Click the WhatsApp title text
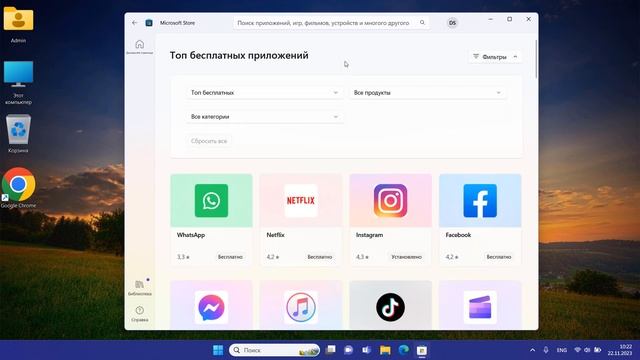This screenshot has width=640, height=360. pos(191,235)
